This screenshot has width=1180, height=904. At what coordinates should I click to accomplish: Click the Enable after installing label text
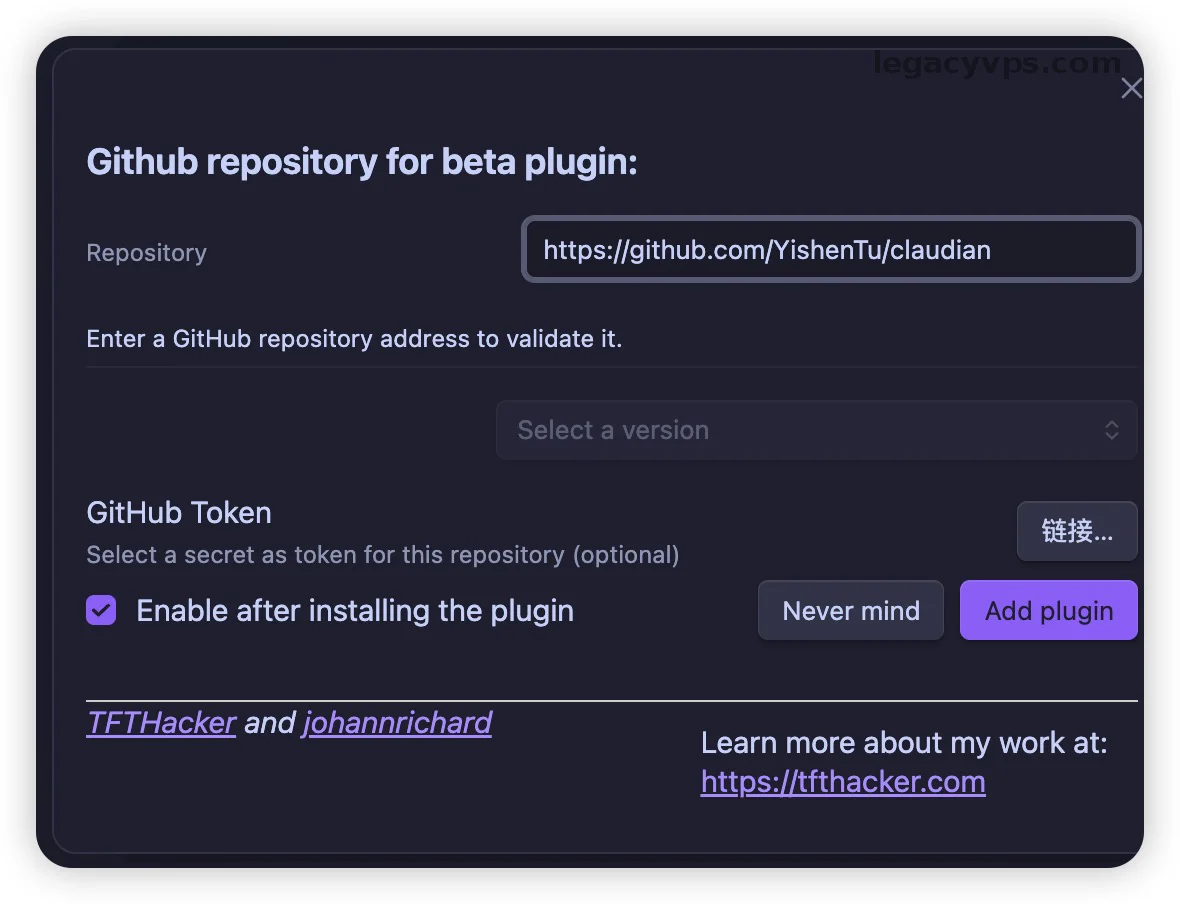pos(355,611)
